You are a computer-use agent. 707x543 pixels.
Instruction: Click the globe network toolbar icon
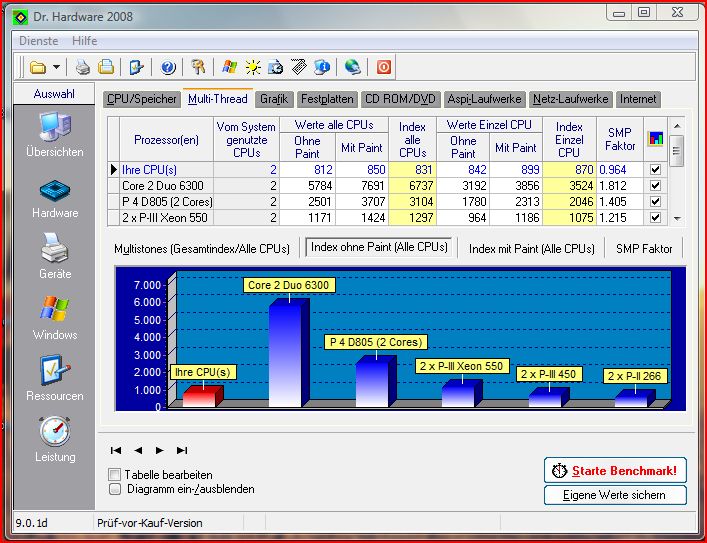tap(353, 67)
